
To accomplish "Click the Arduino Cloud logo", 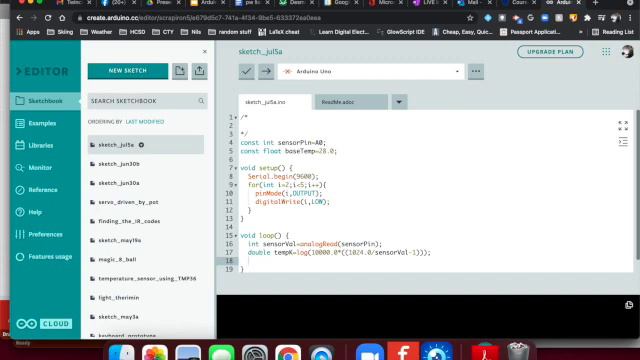I will (x=44, y=324).
